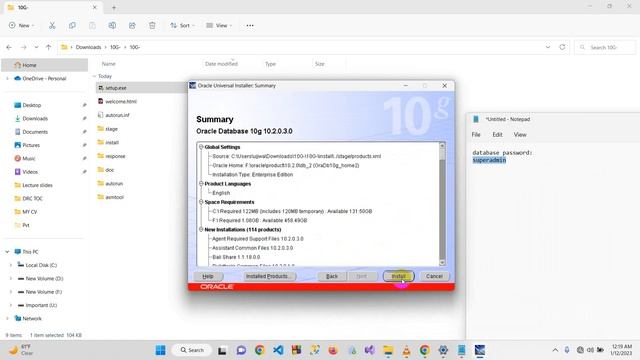This screenshot has height=360, width=640.
Task: Click the Paste icon in Explorer toolbar
Action: pos(92,25)
